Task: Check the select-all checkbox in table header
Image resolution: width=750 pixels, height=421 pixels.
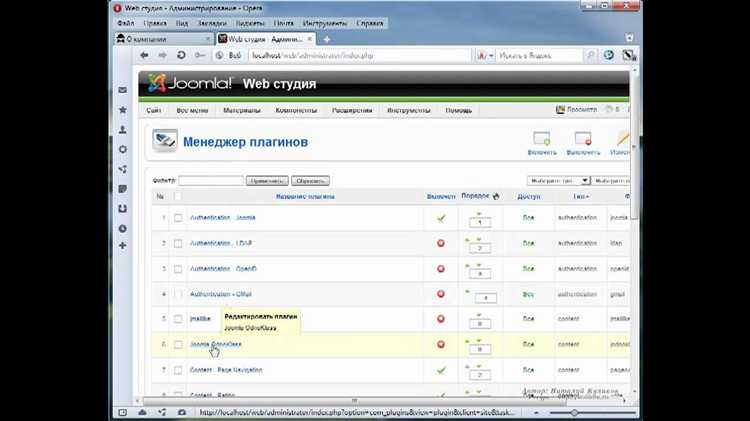Action: (x=177, y=196)
